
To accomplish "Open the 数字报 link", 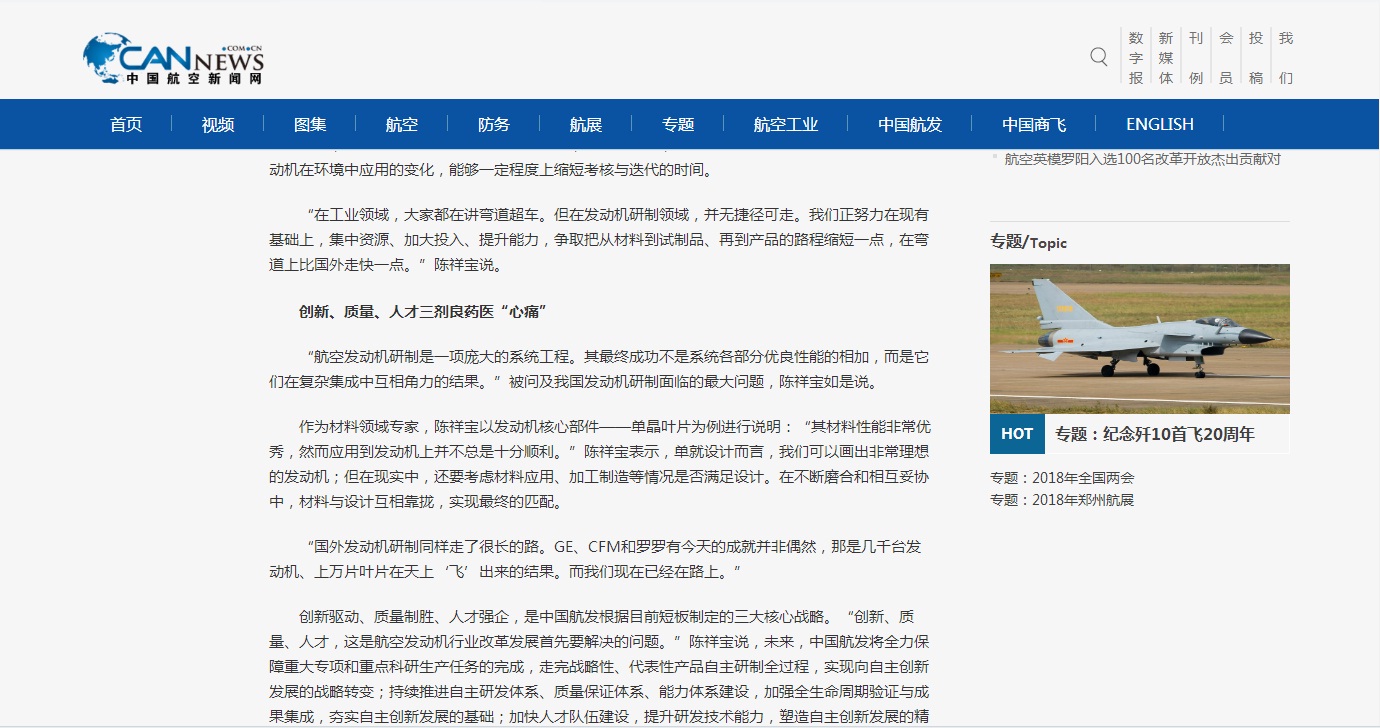I will click(x=1136, y=58).
